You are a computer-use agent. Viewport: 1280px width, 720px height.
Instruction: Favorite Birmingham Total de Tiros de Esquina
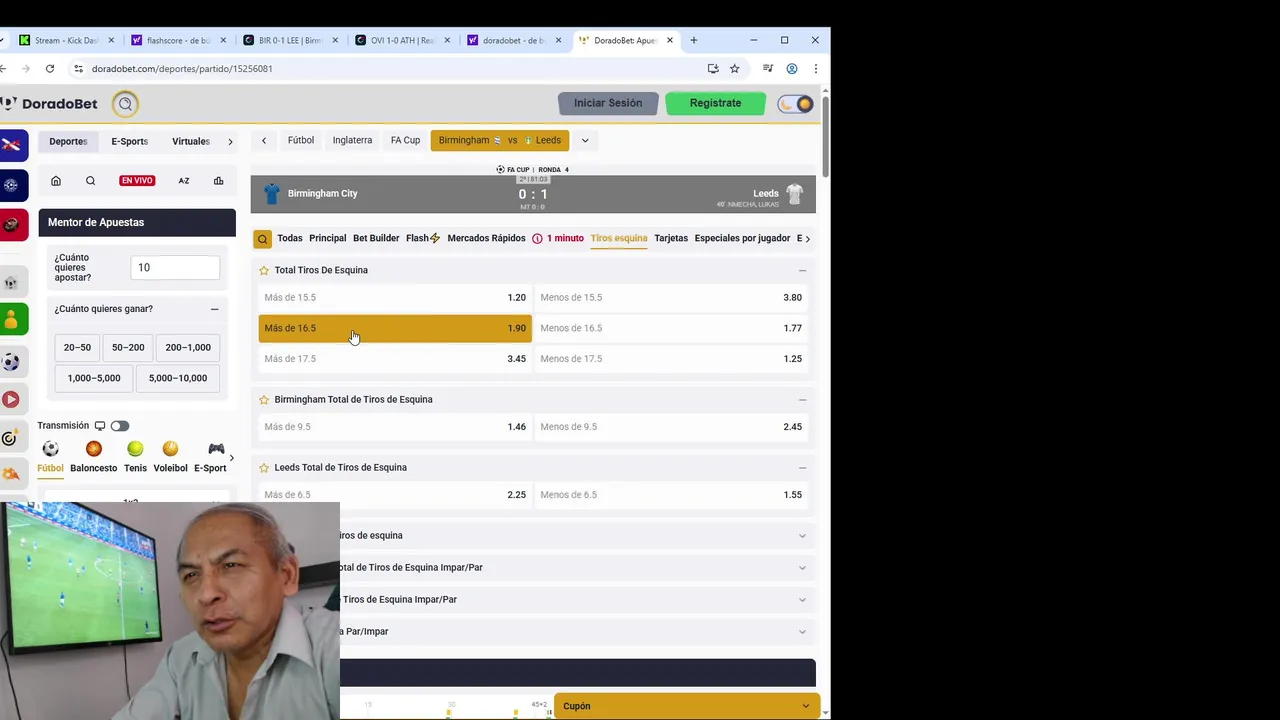pos(264,399)
